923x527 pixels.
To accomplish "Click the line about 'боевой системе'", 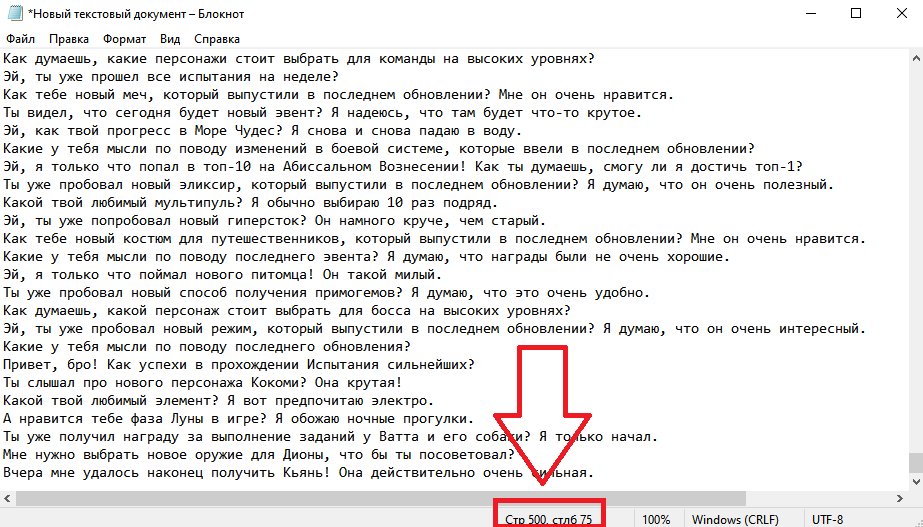I will 379,148.
